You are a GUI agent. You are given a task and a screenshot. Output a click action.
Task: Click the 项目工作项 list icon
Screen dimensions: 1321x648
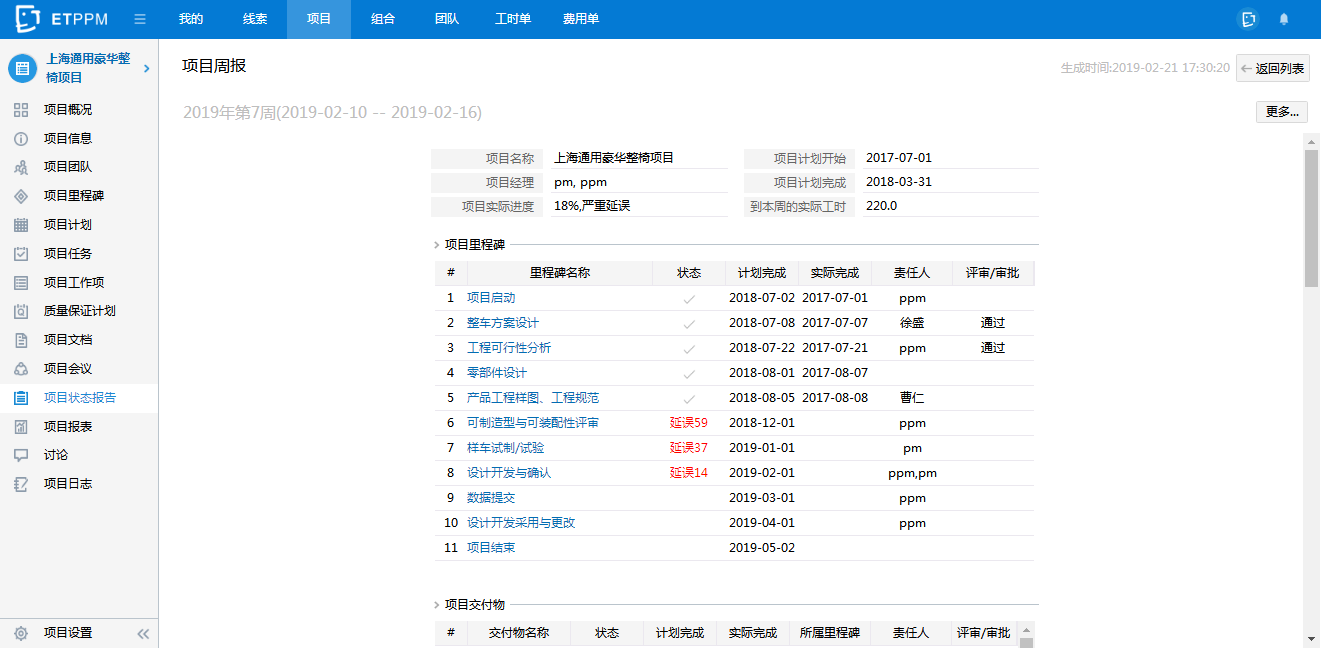pos(21,283)
